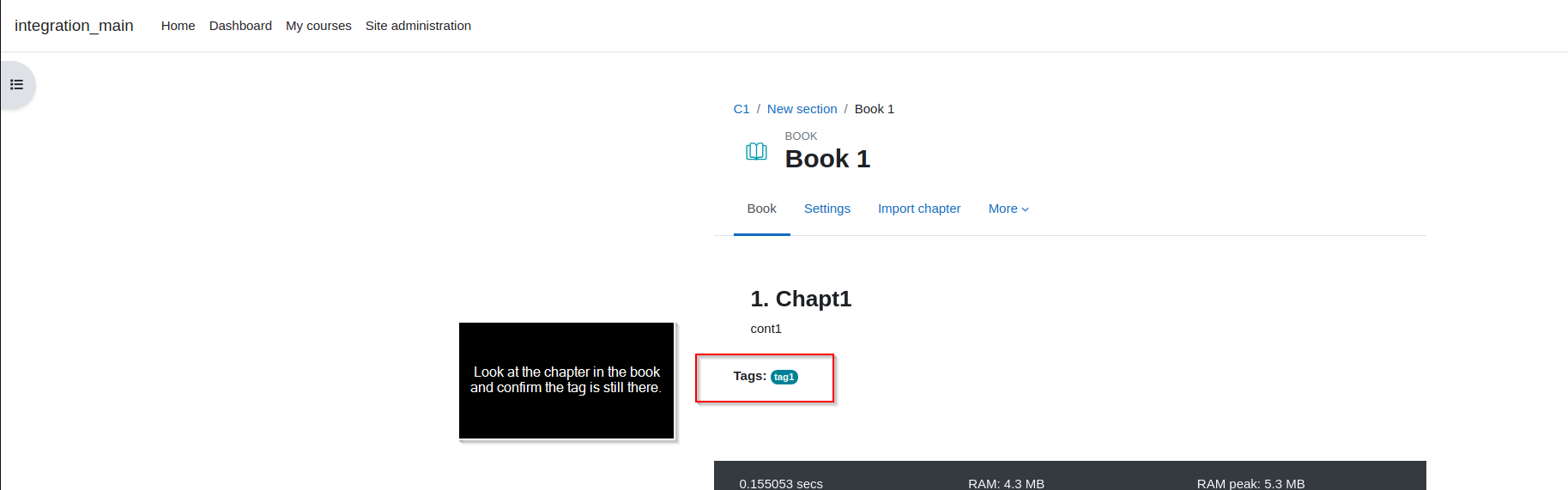Go to Home in the top navigation
The width and height of the screenshot is (1568, 490).
coord(178,26)
